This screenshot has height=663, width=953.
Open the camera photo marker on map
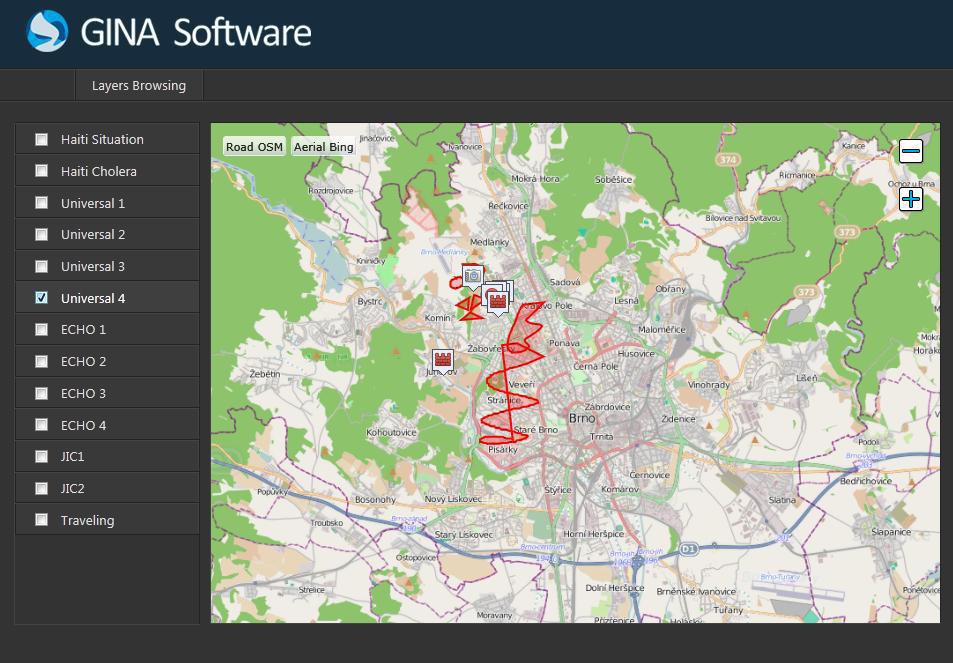472,277
